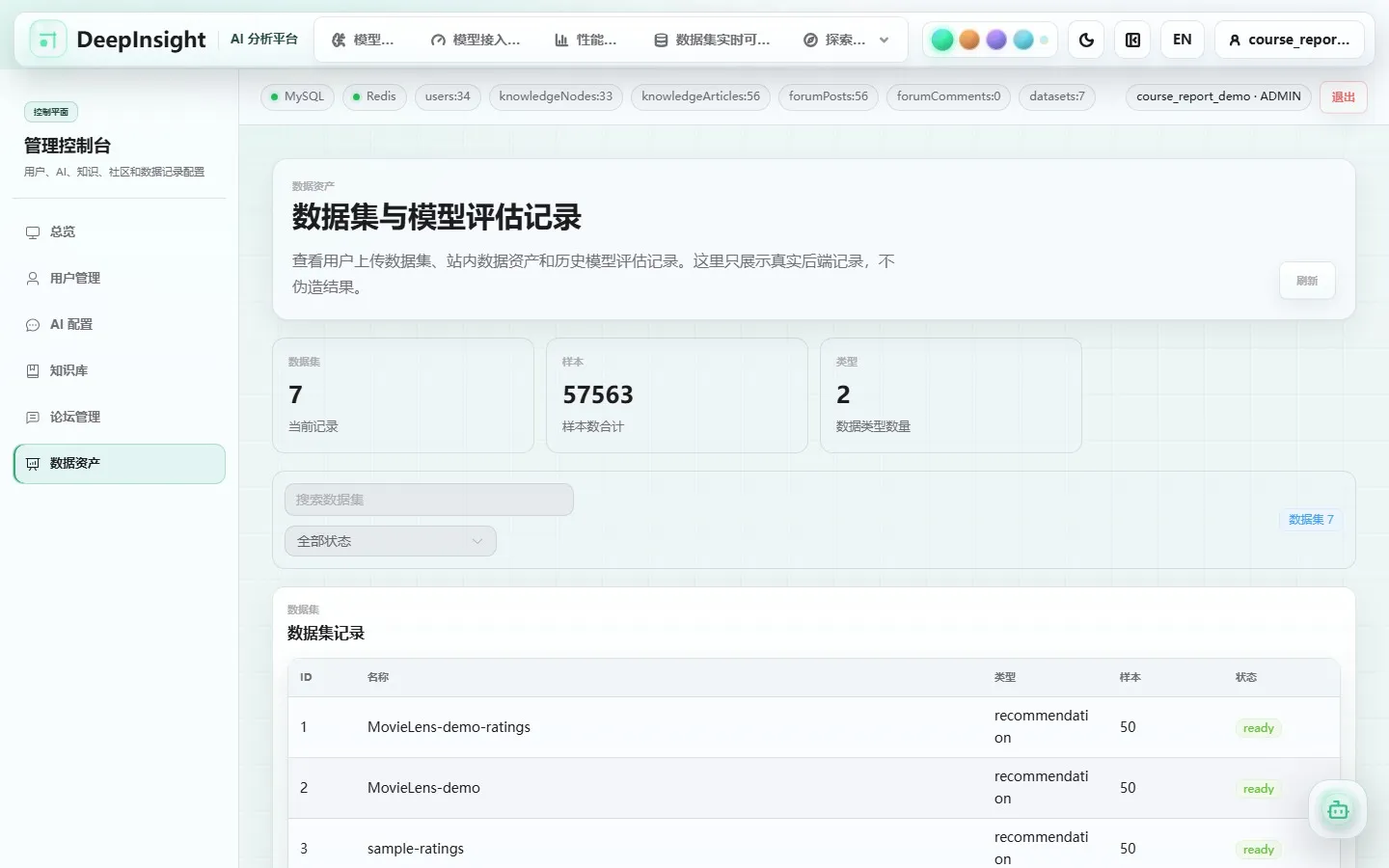This screenshot has width=1389, height=868.
Task: Click the 数据集记录 section title
Action: tap(326, 634)
